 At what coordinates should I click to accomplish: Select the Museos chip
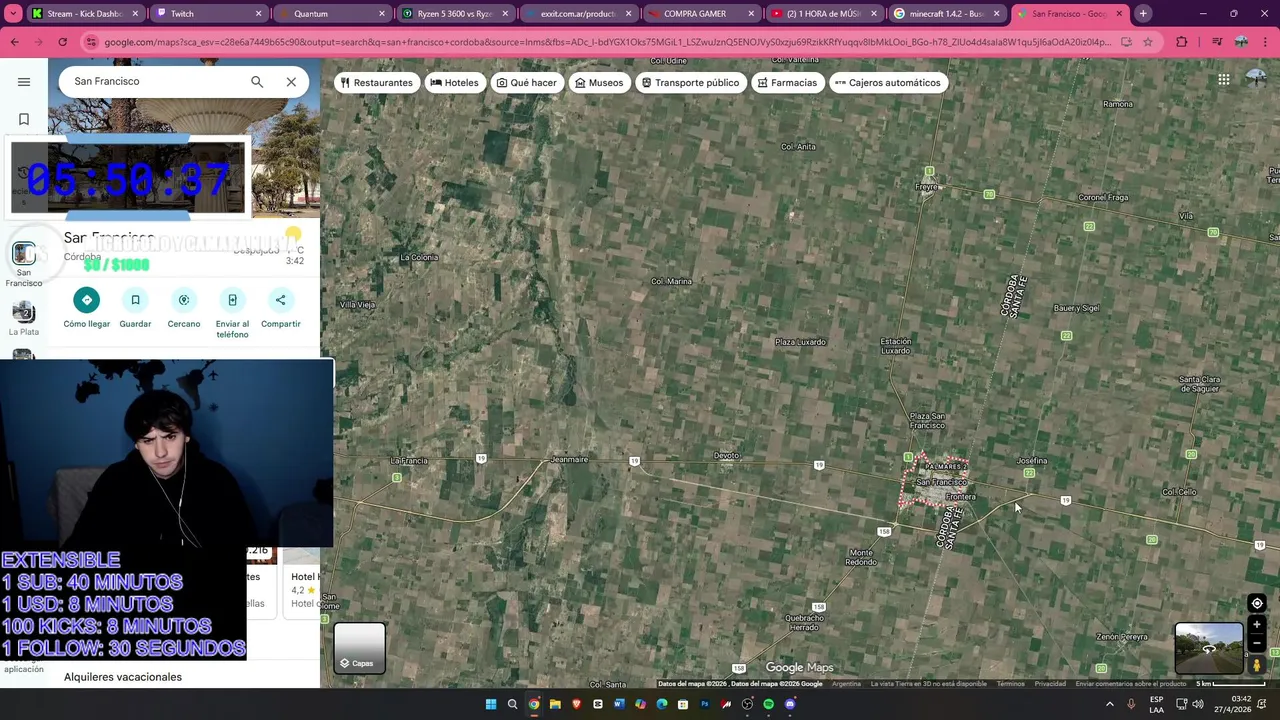[599, 83]
